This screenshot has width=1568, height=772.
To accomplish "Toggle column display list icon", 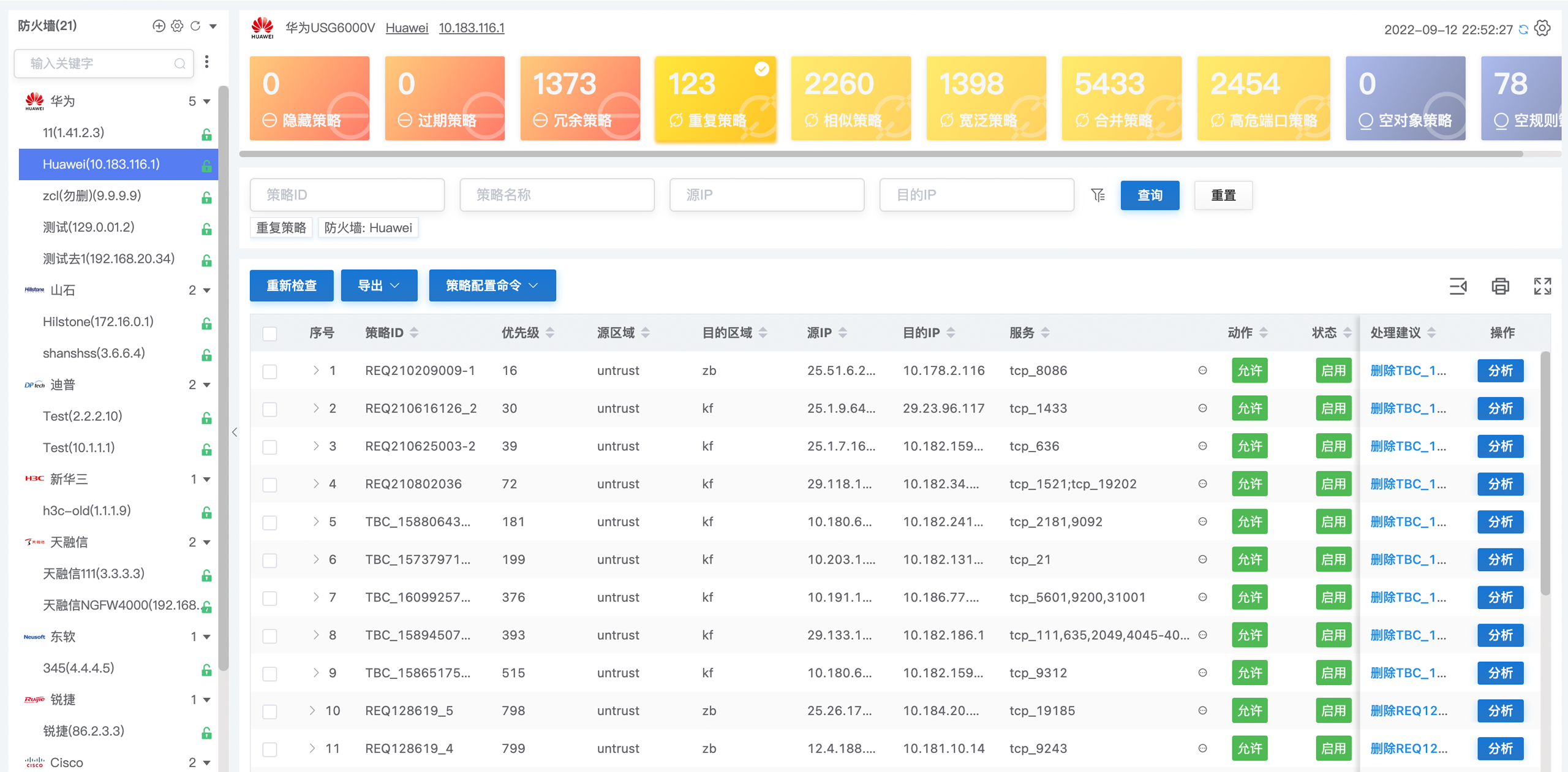I will 1458,286.
